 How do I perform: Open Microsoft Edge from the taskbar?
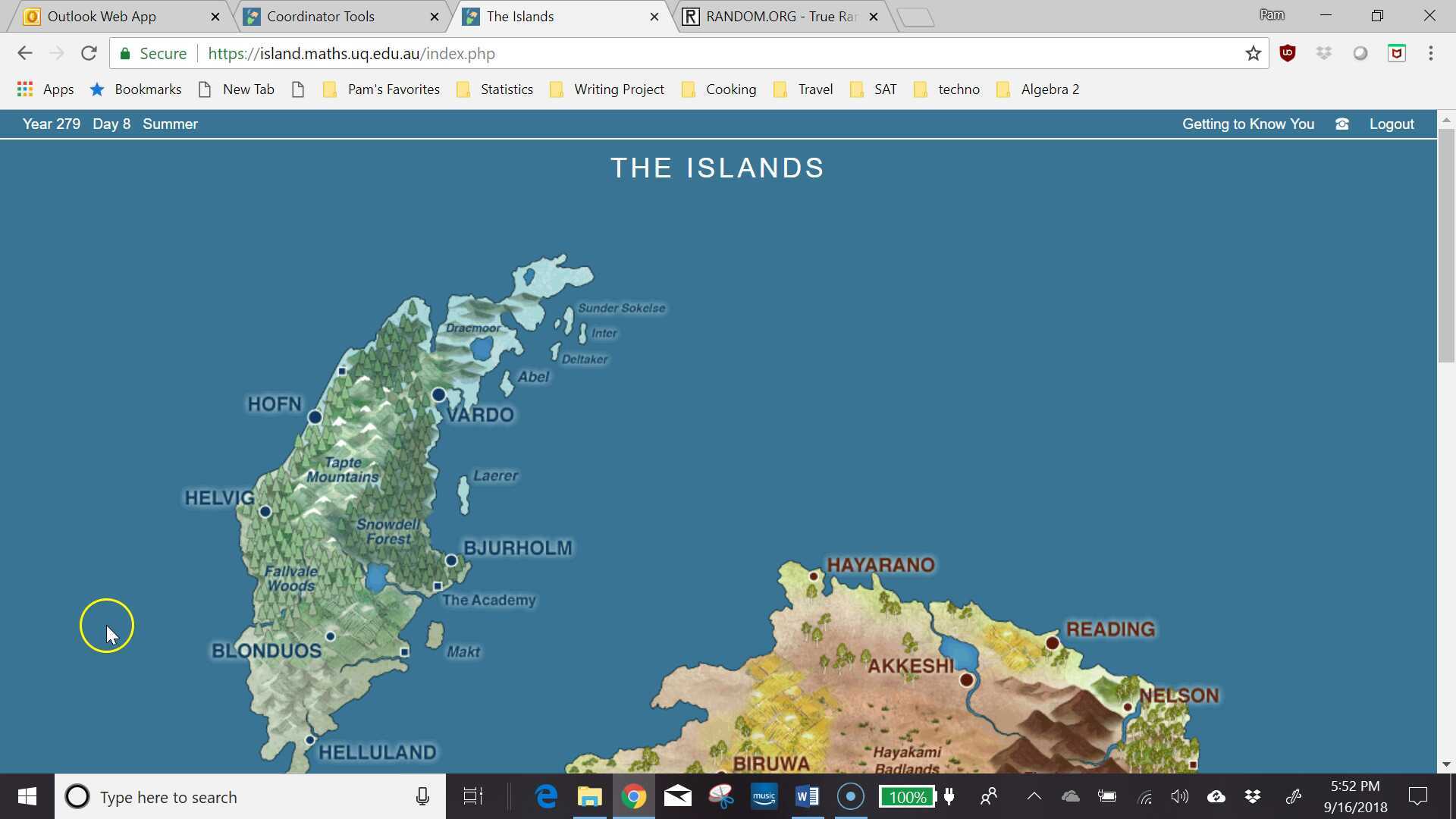[547, 796]
